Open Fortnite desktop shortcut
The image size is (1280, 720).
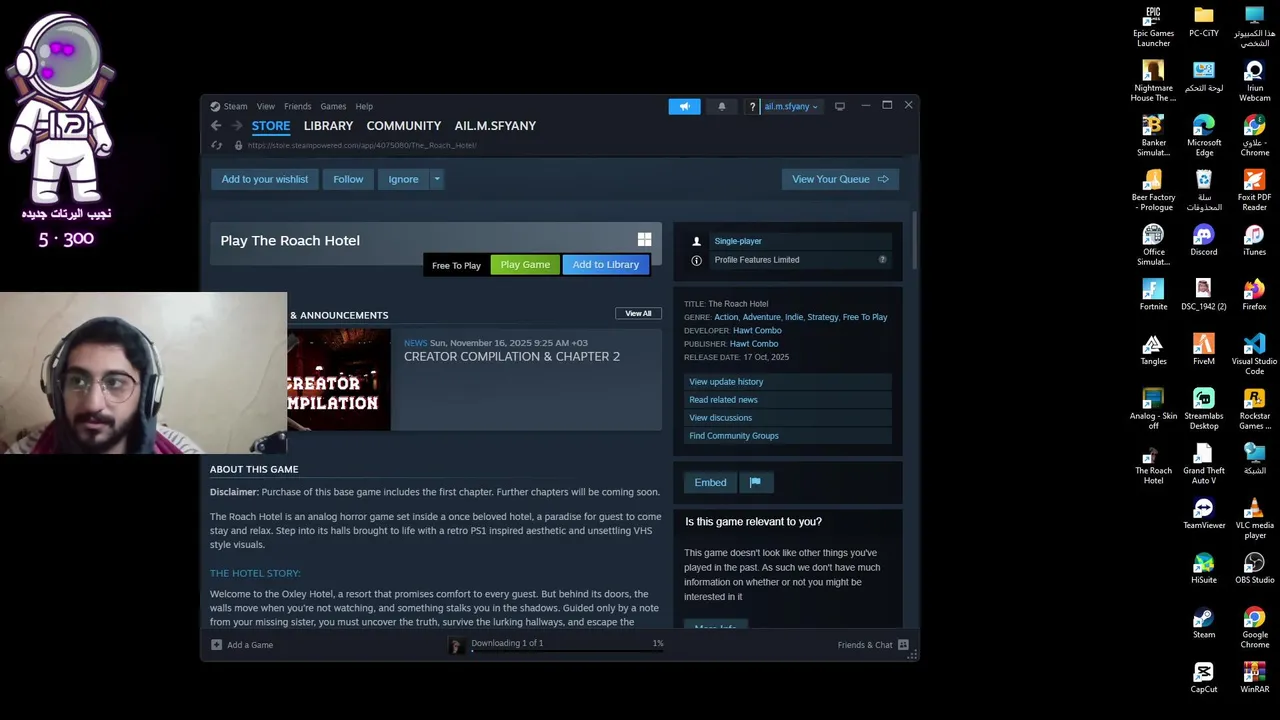(1153, 295)
